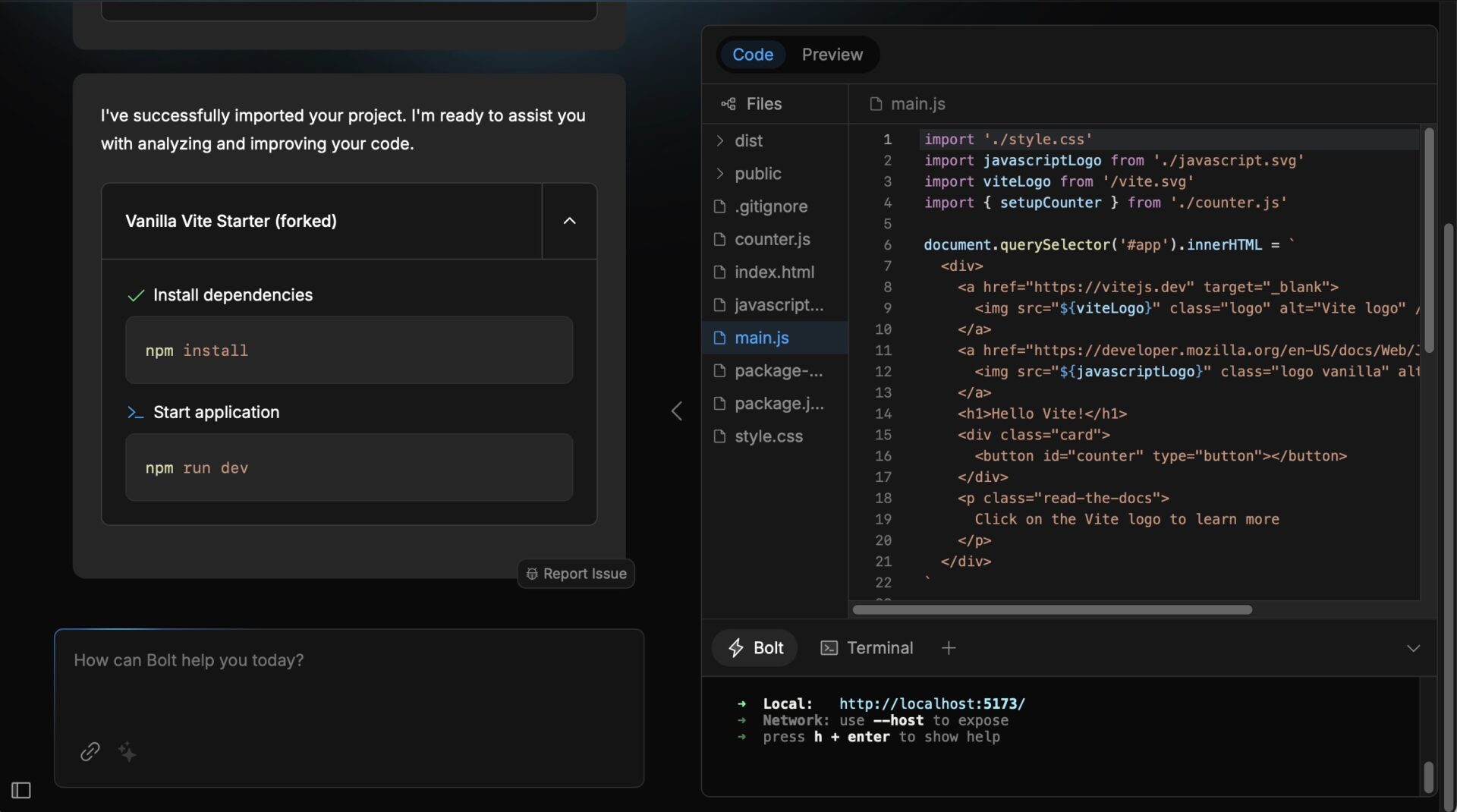Click the sparkle enhance-prompt icon
1457x812 pixels.
coord(127,752)
